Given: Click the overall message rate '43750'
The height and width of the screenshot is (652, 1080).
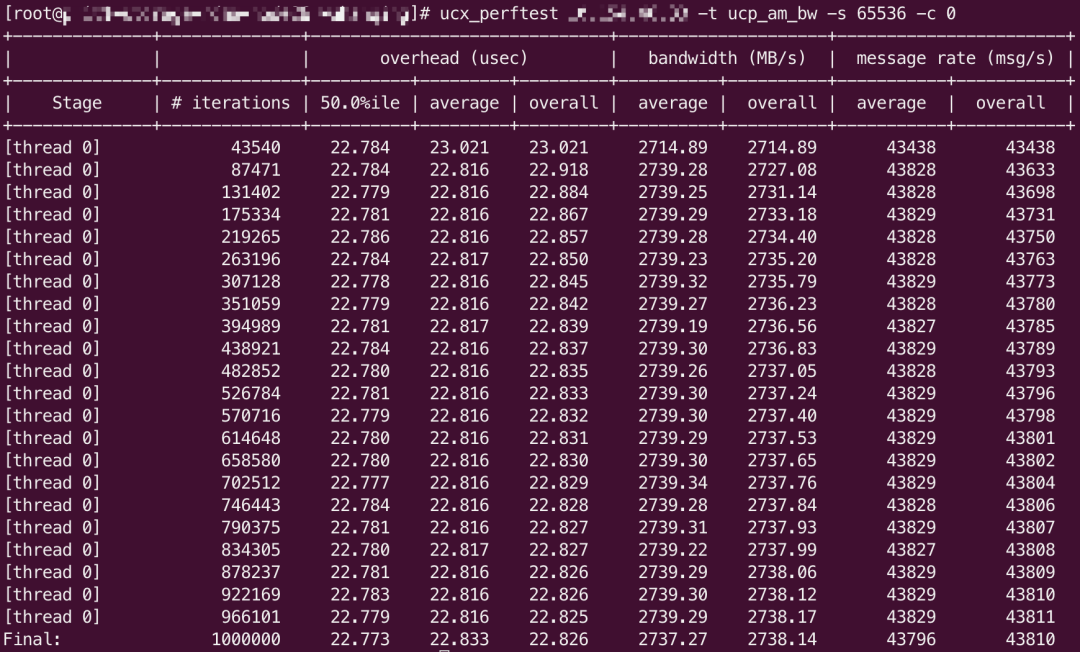Looking at the screenshot, I should pyautogui.click(x=1030, y=237).
